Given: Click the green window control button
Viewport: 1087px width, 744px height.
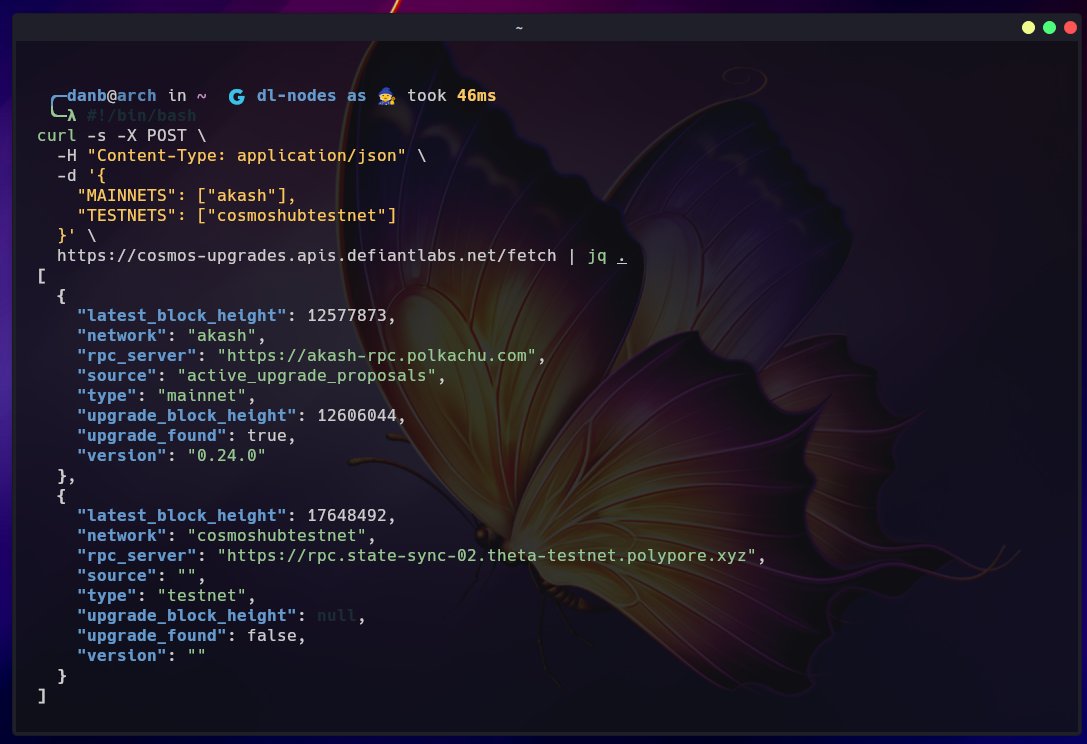Looking at the screenshot, I should click(x=1050, y=28).
